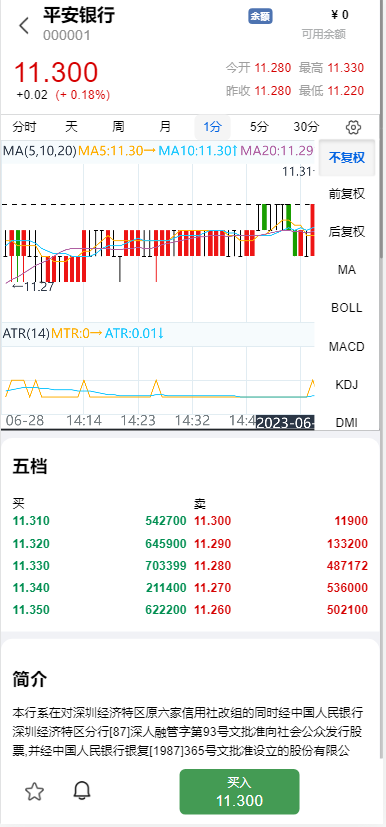Screen dimensions: 386x827
Task: Click the green 买入 11.300 button
Action: tap(239, 792)
